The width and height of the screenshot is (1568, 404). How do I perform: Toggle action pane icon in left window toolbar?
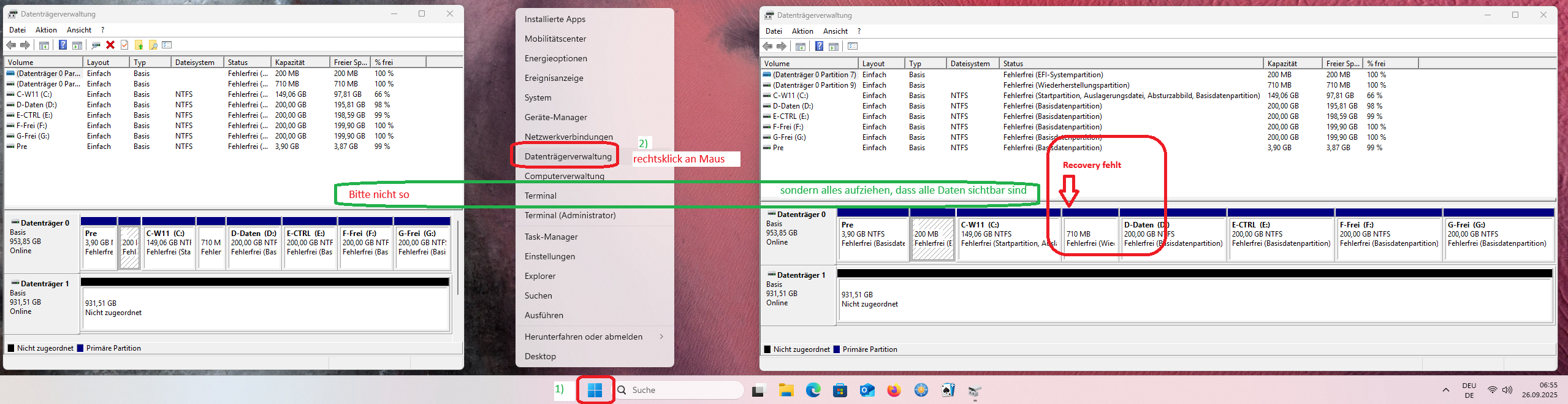(x=77, y=45)
